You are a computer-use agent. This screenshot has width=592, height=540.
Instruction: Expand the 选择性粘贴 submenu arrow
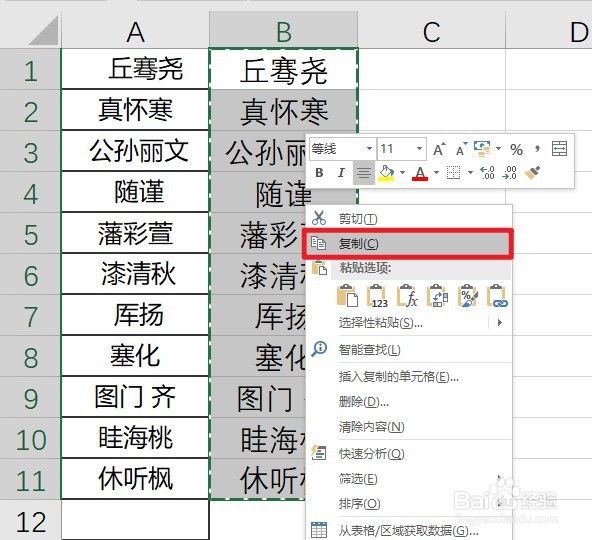(x=500, y=322)
